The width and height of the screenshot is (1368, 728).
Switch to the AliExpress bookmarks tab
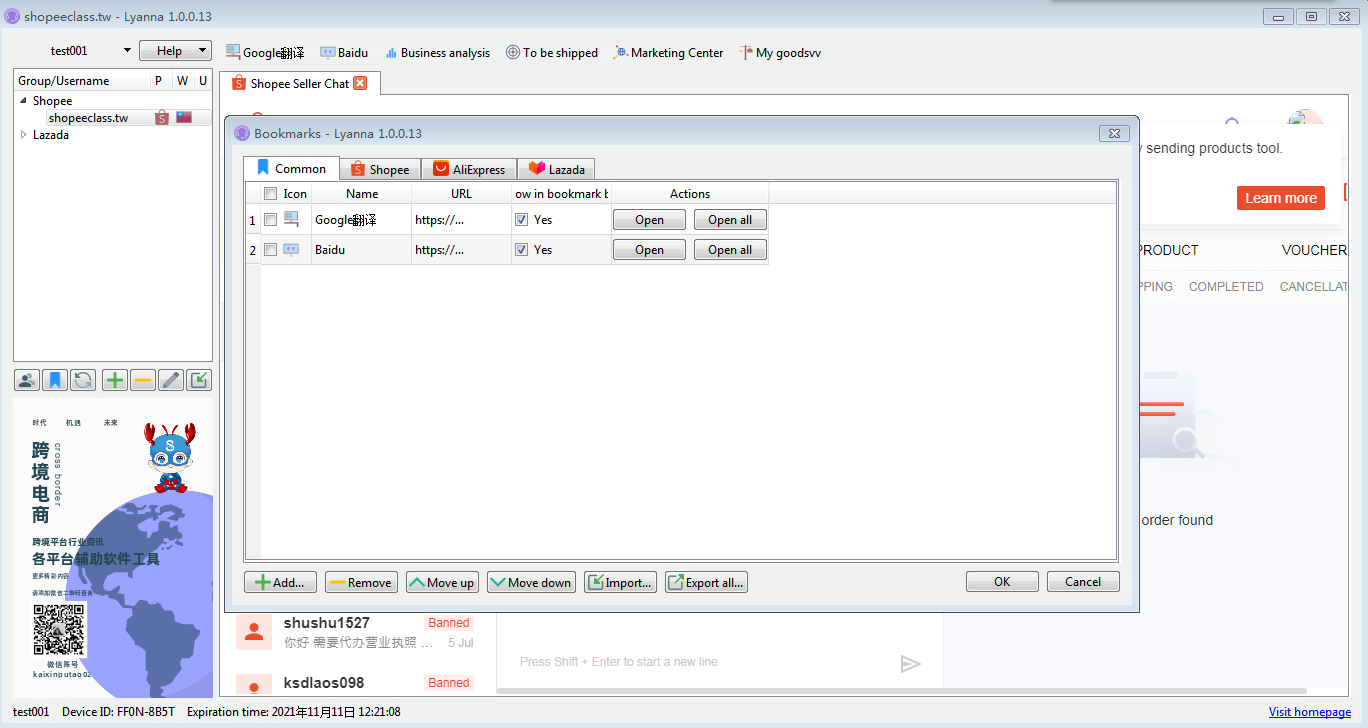pyautogui.click(x=469, y=169)
